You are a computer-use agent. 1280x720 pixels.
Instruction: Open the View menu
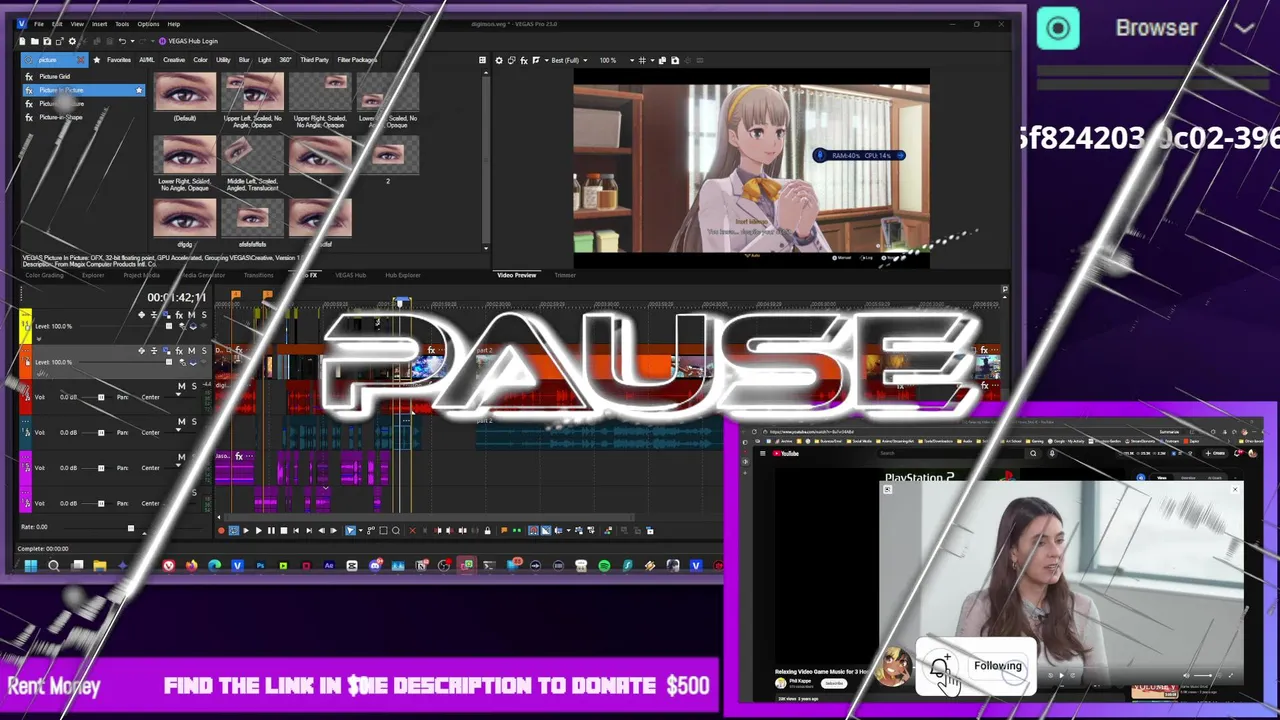77,24
